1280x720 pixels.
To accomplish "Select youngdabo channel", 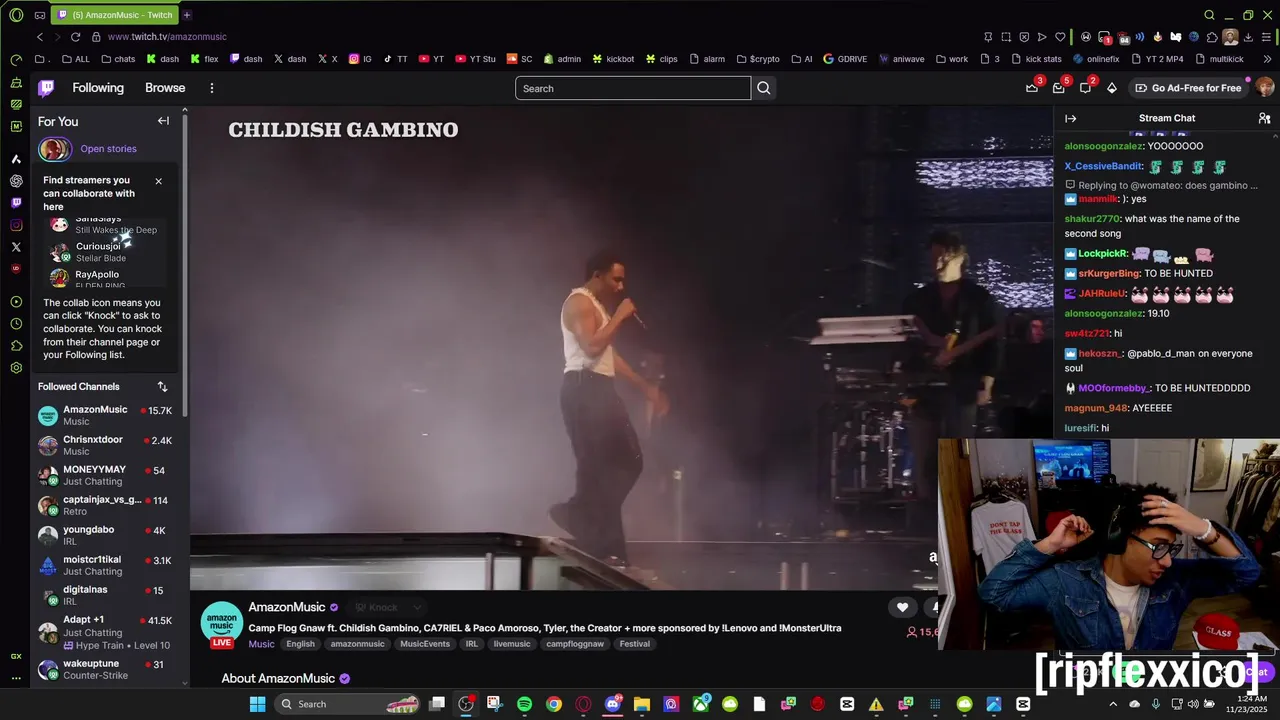I will click(108, 535).
